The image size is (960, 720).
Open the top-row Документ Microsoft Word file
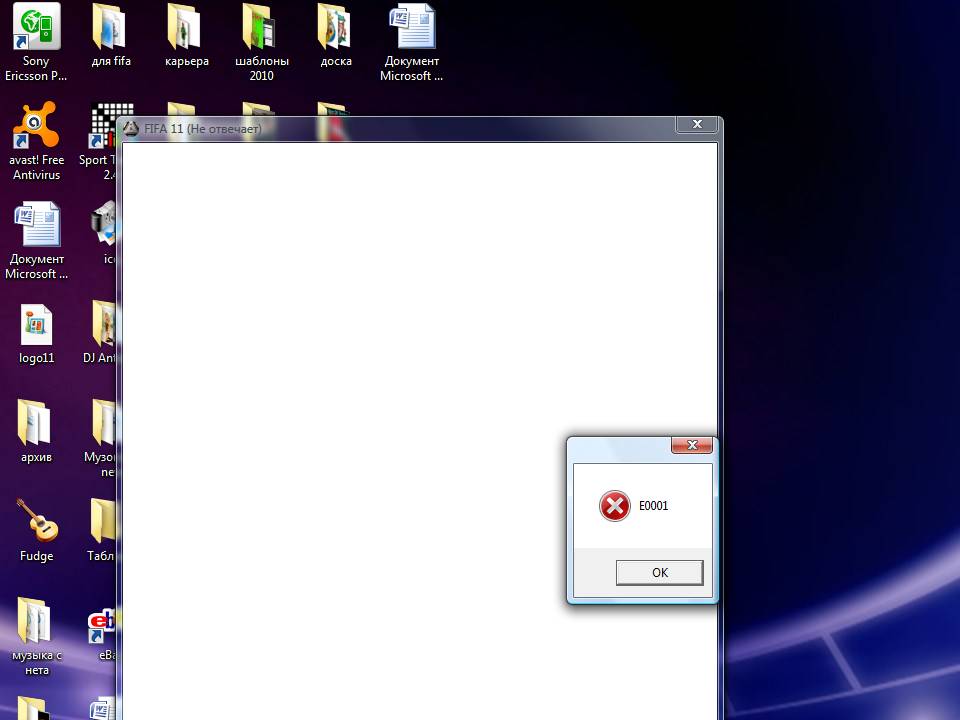click(411, 42)
